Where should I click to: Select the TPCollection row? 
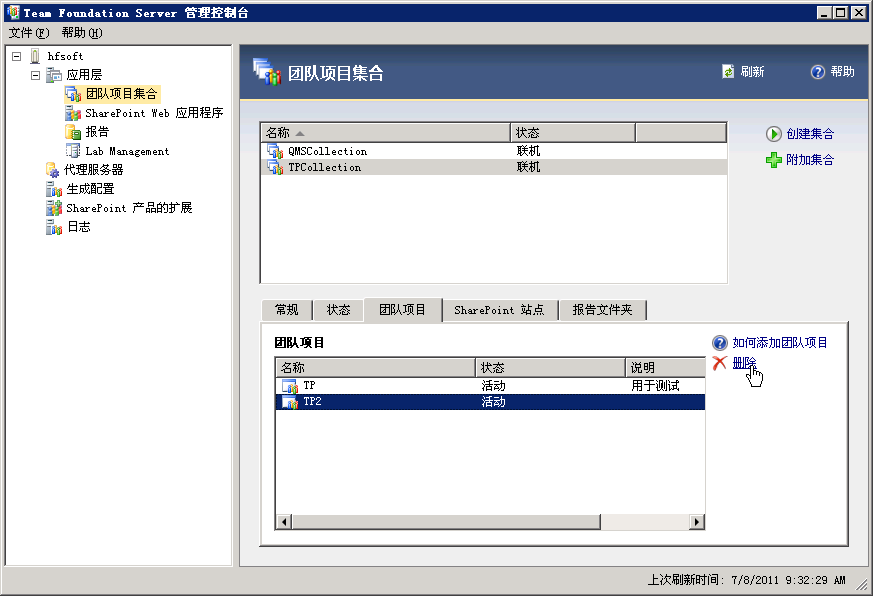tap(494, 167)
